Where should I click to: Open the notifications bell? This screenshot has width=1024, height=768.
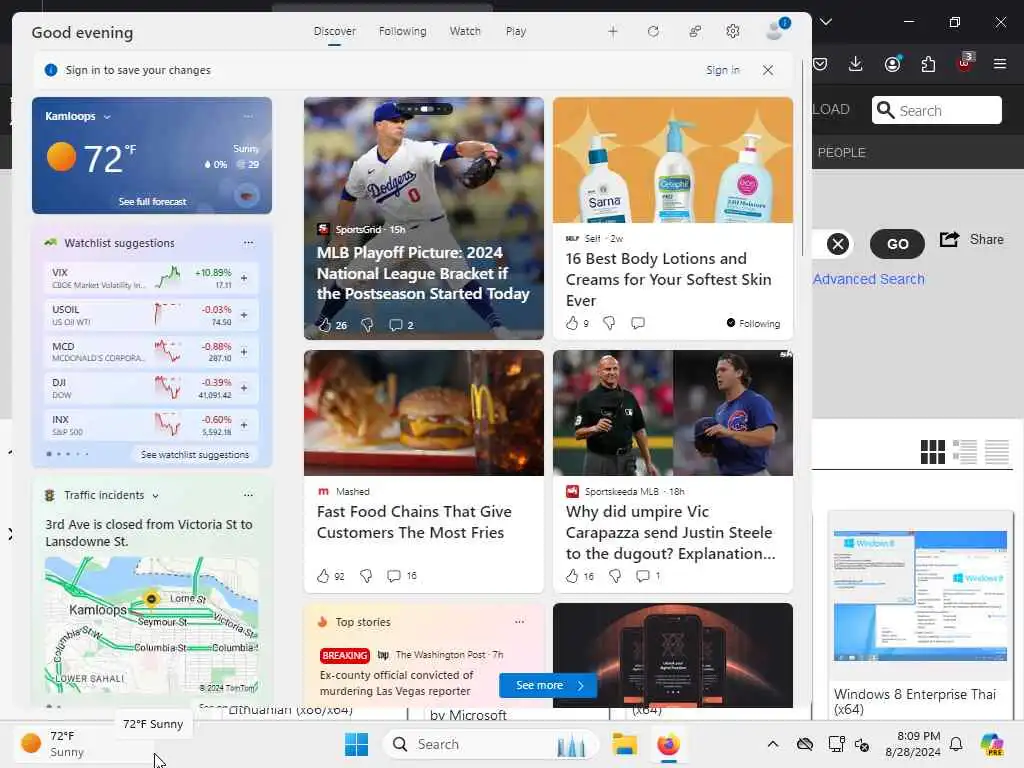[x=956, y=744]
